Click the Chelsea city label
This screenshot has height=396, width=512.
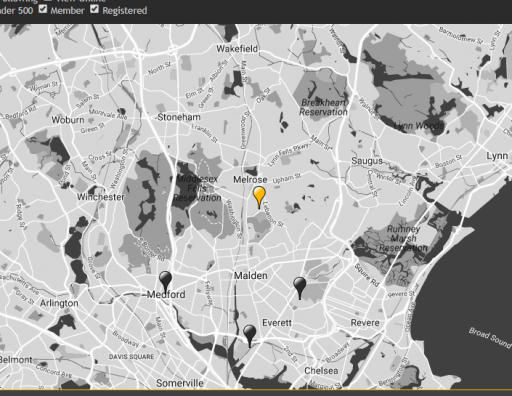321,371
